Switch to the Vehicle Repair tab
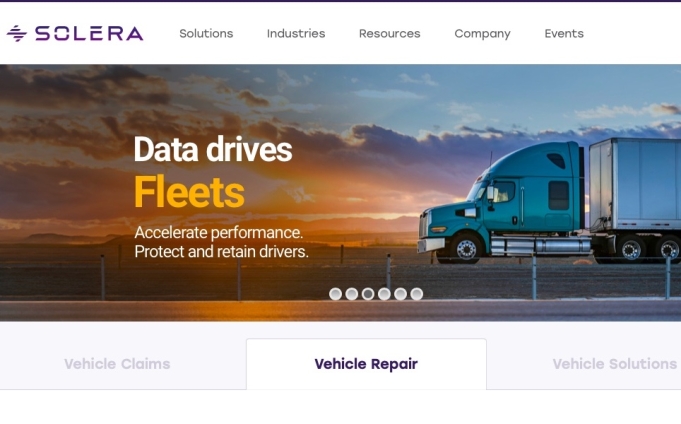 click(366, 364)
